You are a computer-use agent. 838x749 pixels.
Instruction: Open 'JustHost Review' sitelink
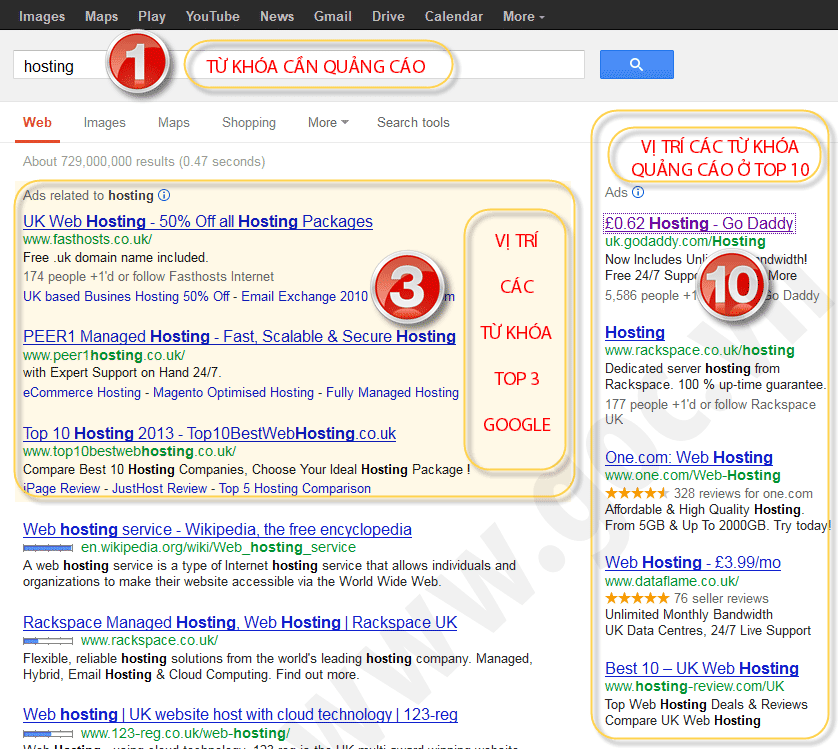pos(159,488)
